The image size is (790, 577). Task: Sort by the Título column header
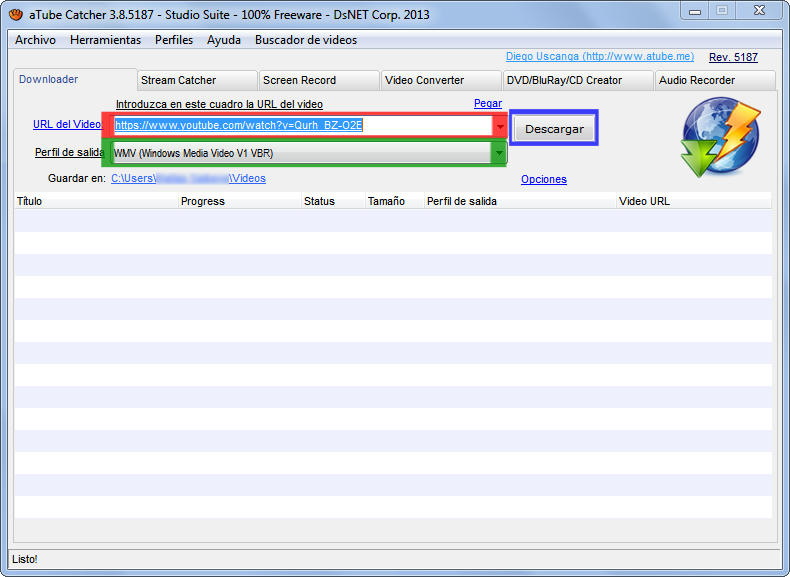pyautogui.click(x=96, y=201)
